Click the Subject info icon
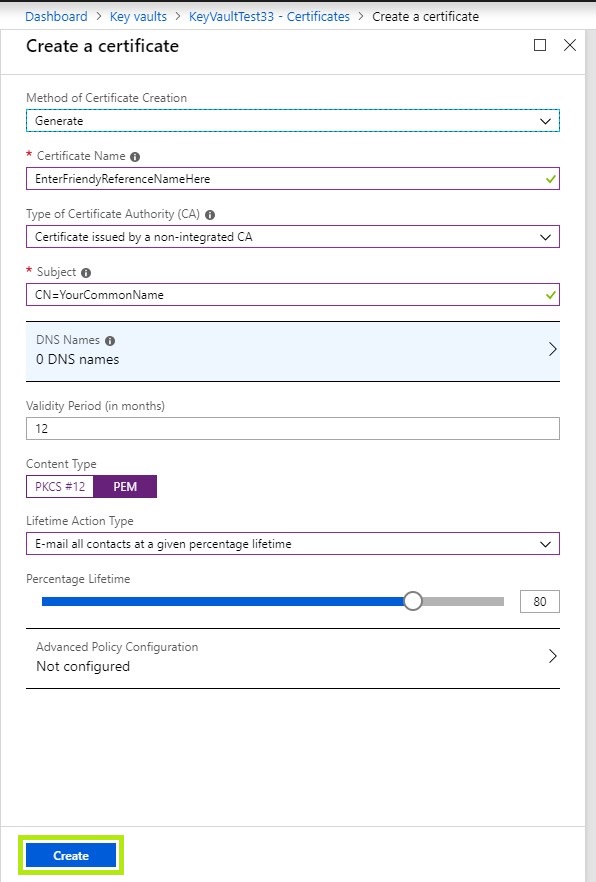 [86, 273]
